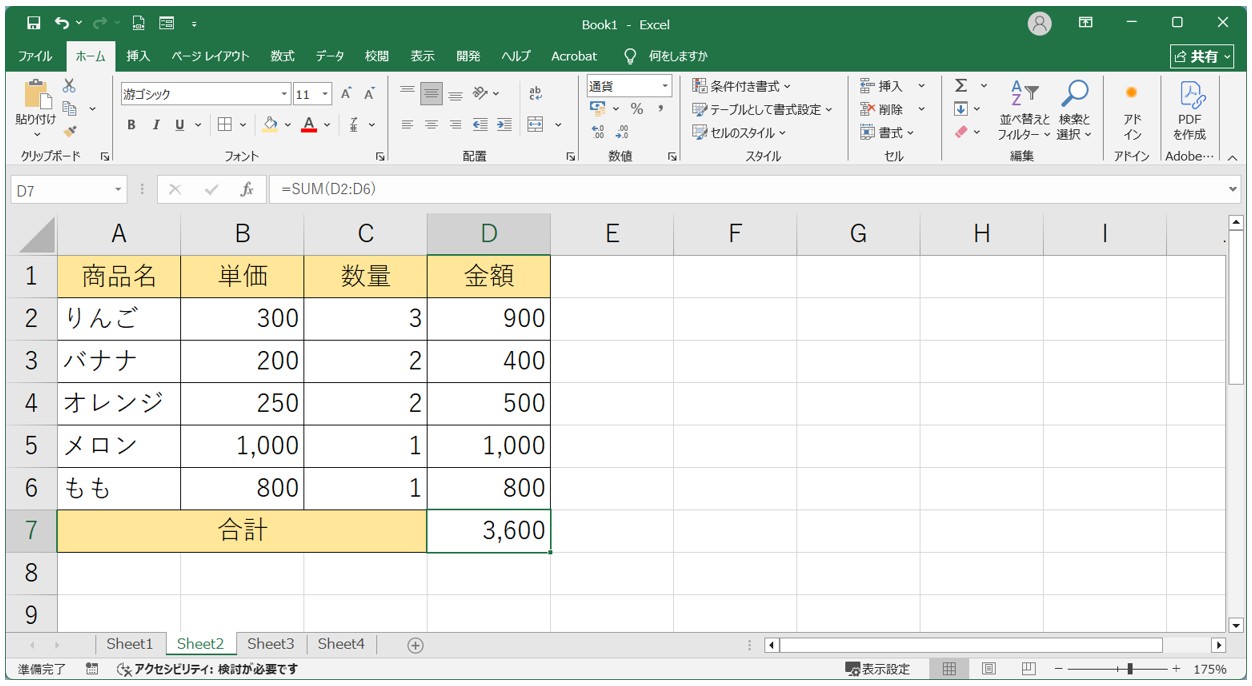This screenshot has width=1252, height=686.
Task: Increase font size with the large A icon
Action: [x=346, y=94]
